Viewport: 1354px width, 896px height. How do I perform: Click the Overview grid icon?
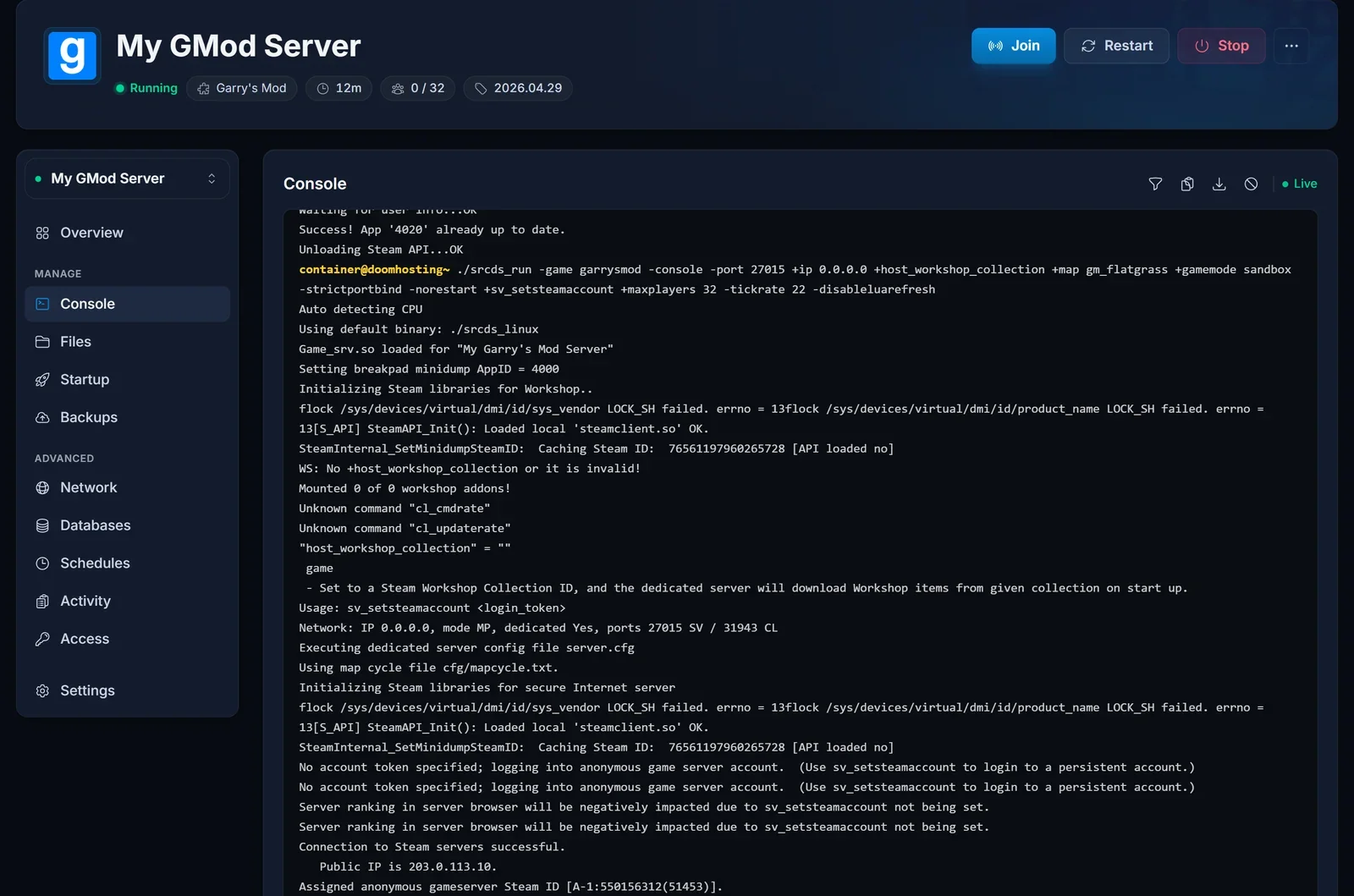point(42,233)
